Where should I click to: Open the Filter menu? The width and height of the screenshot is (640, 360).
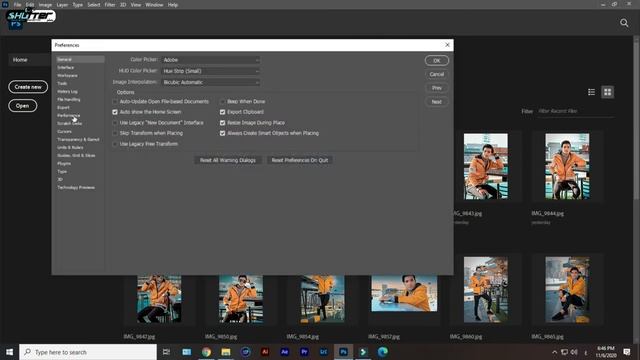coord(110,5)
